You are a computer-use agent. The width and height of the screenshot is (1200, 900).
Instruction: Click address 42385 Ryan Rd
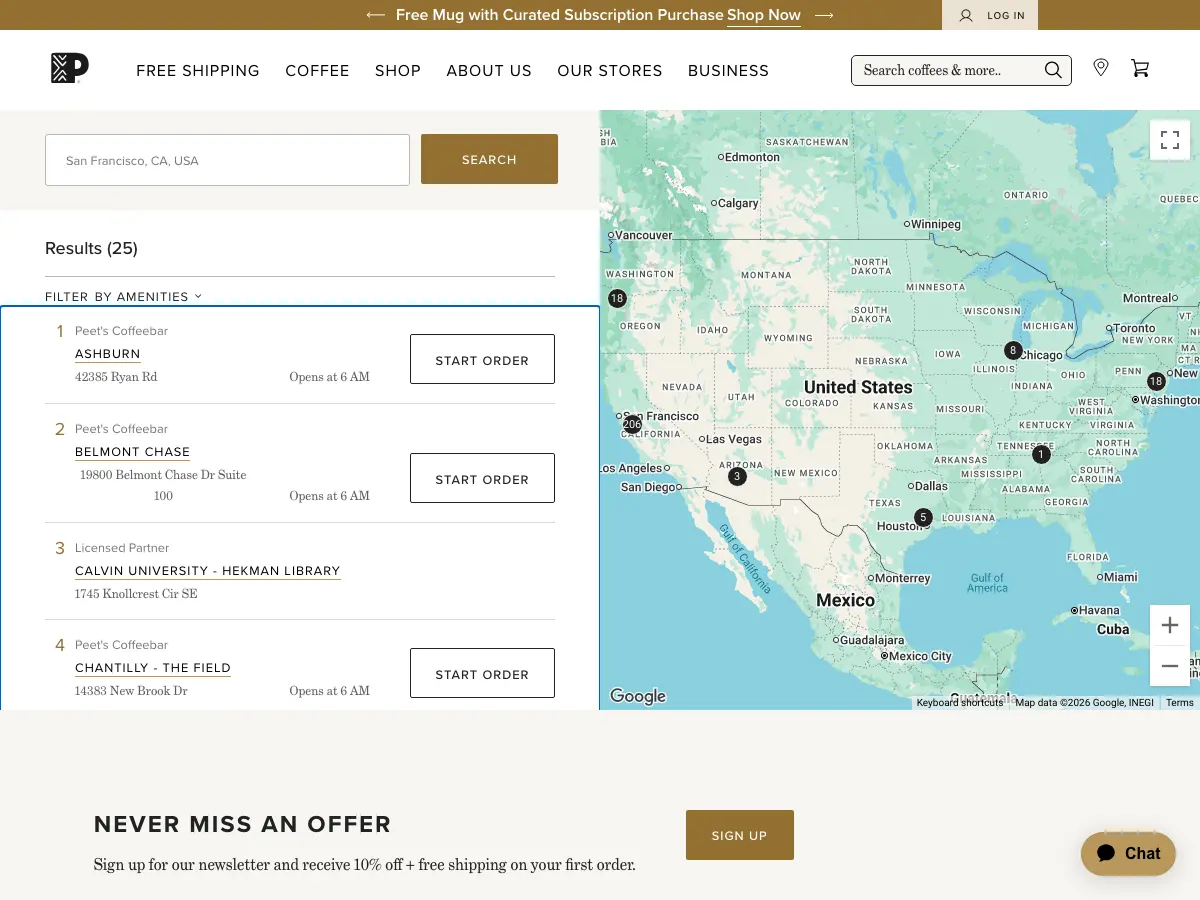coord(116,377)
